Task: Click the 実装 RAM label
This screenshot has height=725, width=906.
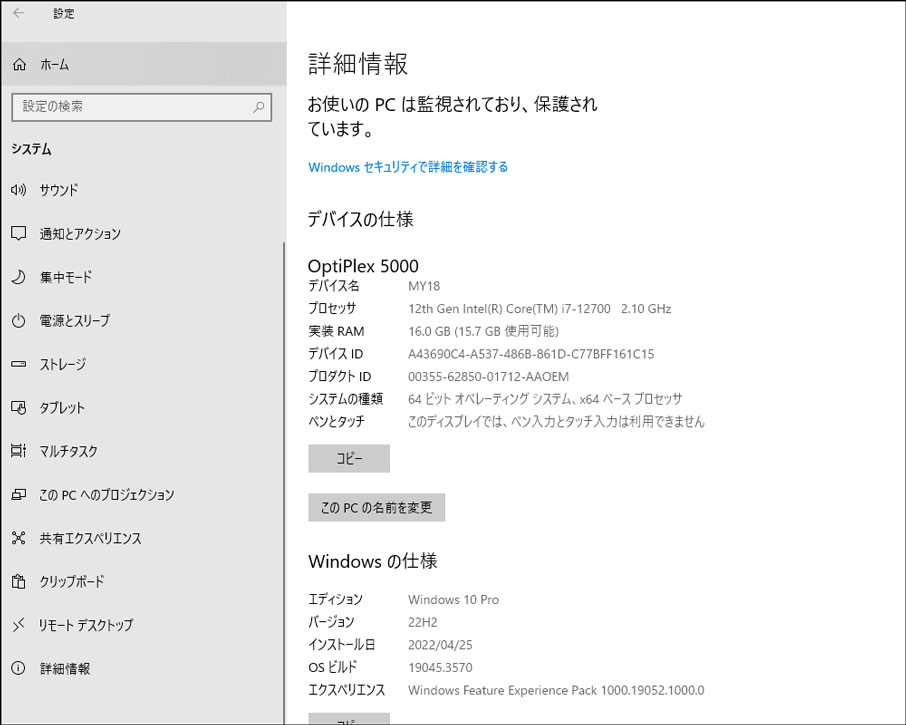Action: point(336,331)
